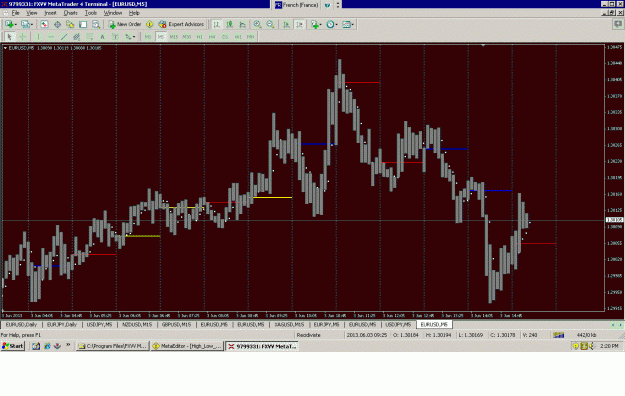The width and height of the screenshot is (625, 396).
Task: Toggle chart auto scroll
Action: tap(286, 24)
